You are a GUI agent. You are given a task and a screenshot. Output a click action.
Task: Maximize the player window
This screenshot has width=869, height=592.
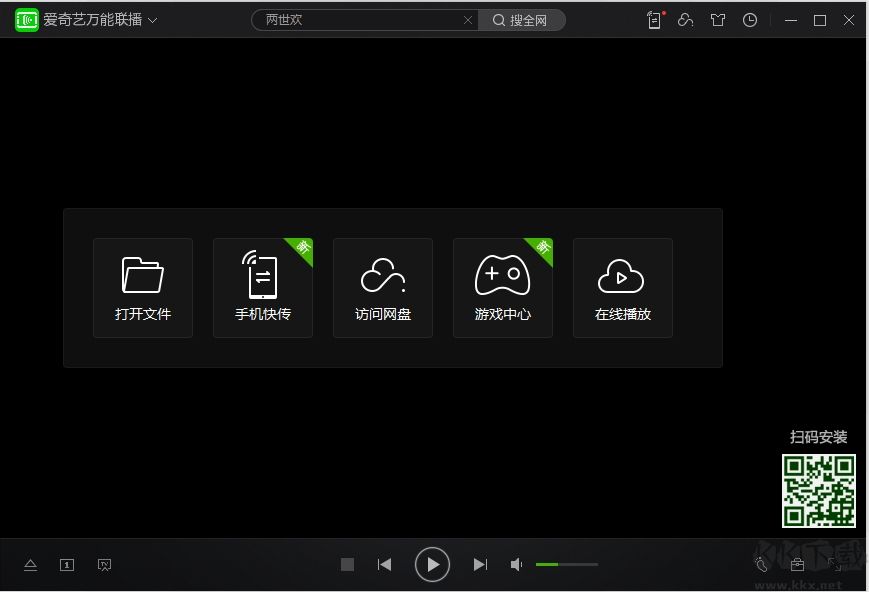coord(820,20)
